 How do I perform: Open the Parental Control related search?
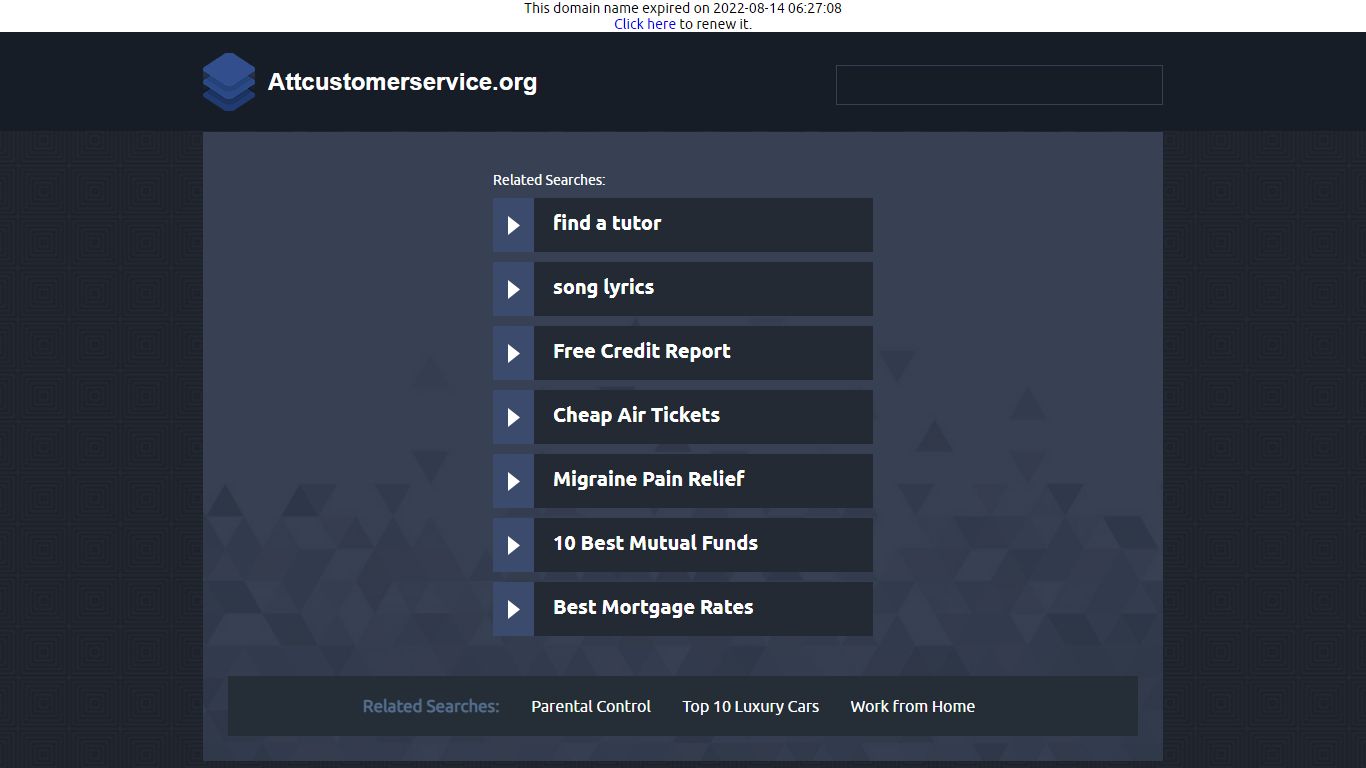click(591, 706)
